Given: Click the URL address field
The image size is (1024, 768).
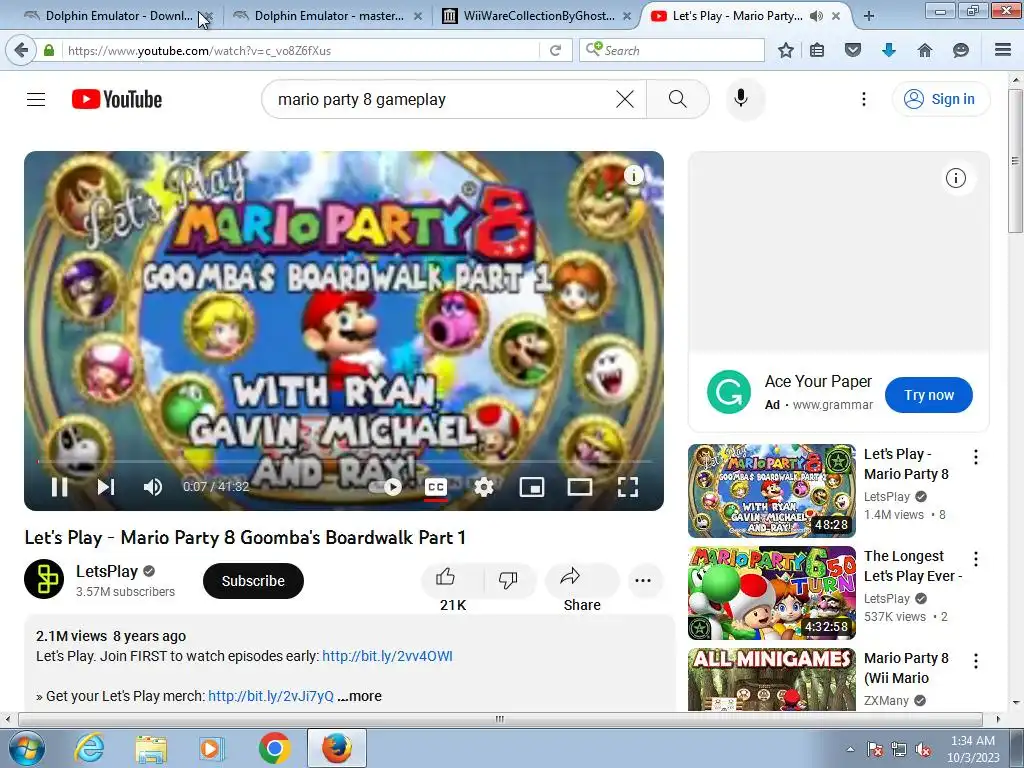Looking at the screenshot, I should tap(300, 50).
